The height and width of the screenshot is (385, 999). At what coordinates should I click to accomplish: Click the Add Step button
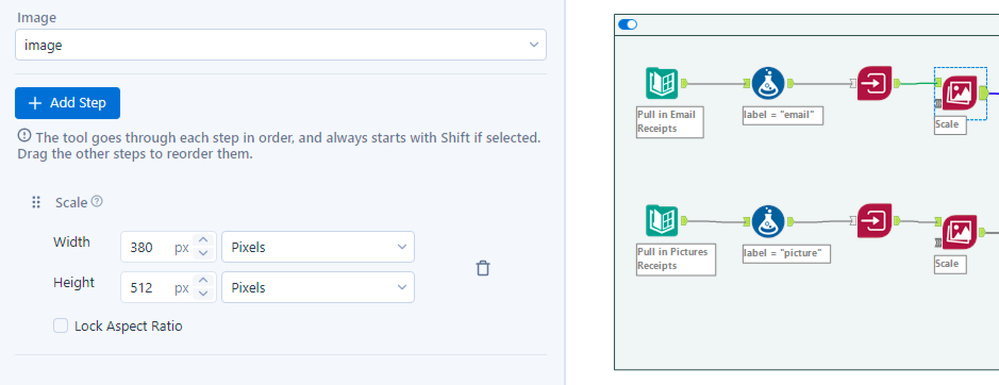pyautogui.click(x=68, y=103)
